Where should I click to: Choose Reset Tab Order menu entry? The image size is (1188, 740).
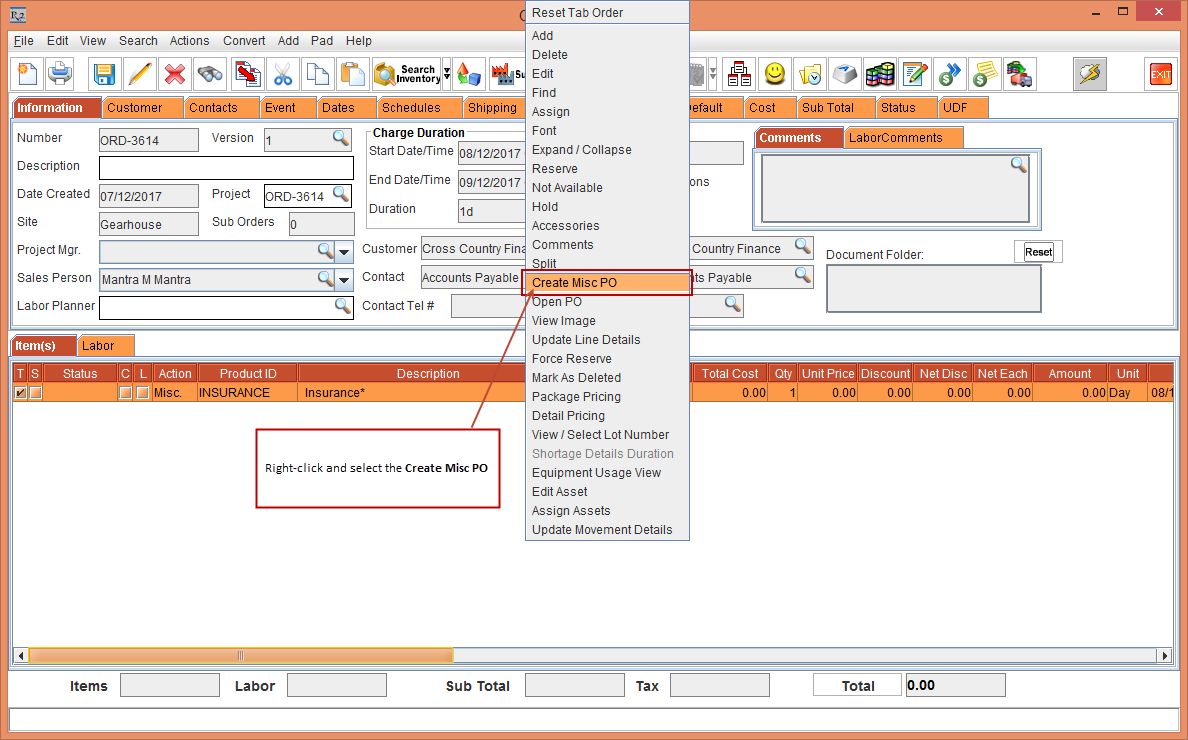607,13
